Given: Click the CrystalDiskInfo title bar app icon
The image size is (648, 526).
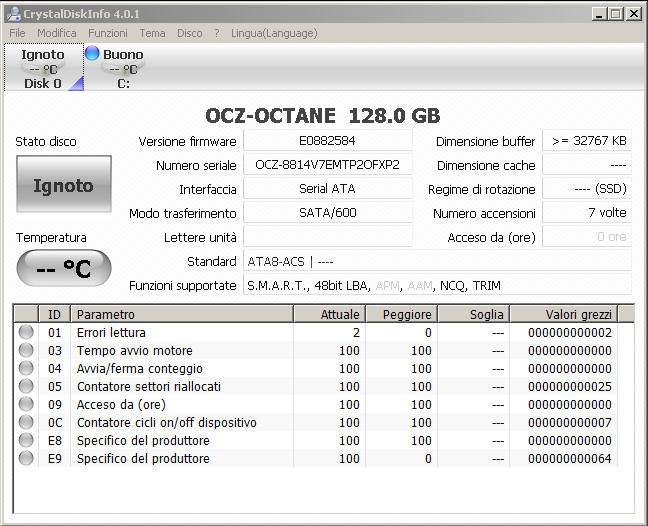Looking at the screenshot, I should (x=14, y=14).
